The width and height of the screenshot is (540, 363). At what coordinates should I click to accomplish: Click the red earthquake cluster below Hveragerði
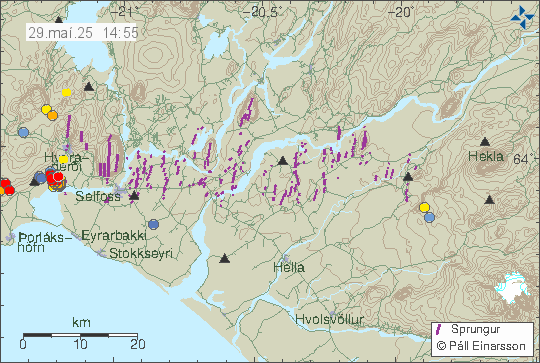coord(55,178)
